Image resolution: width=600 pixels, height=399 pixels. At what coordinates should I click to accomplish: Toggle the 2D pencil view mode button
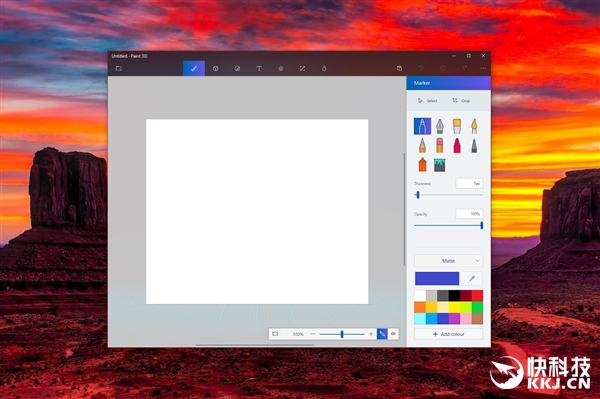[x=382, y=334]
